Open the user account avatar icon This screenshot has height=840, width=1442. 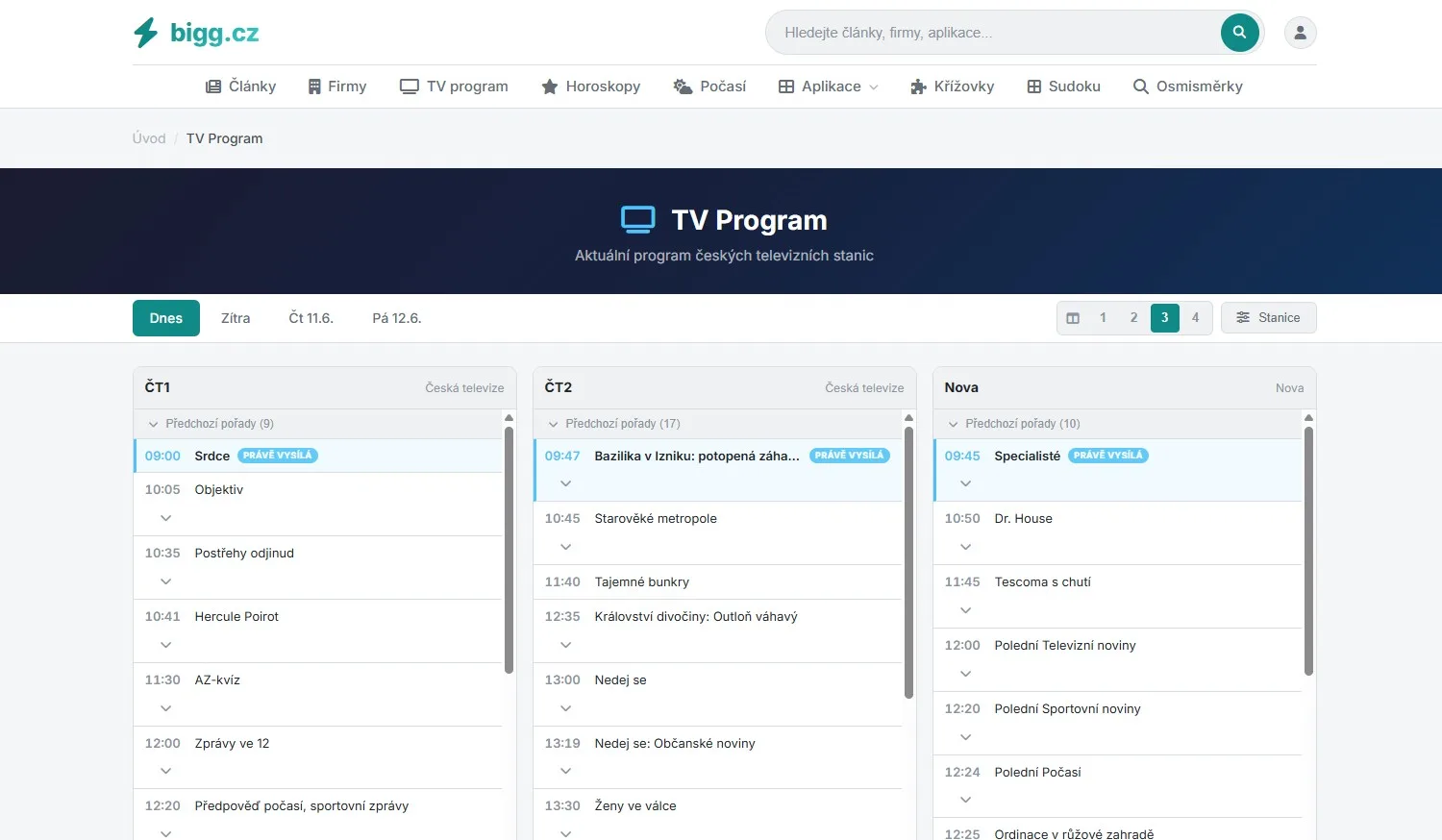point(1301,33)
